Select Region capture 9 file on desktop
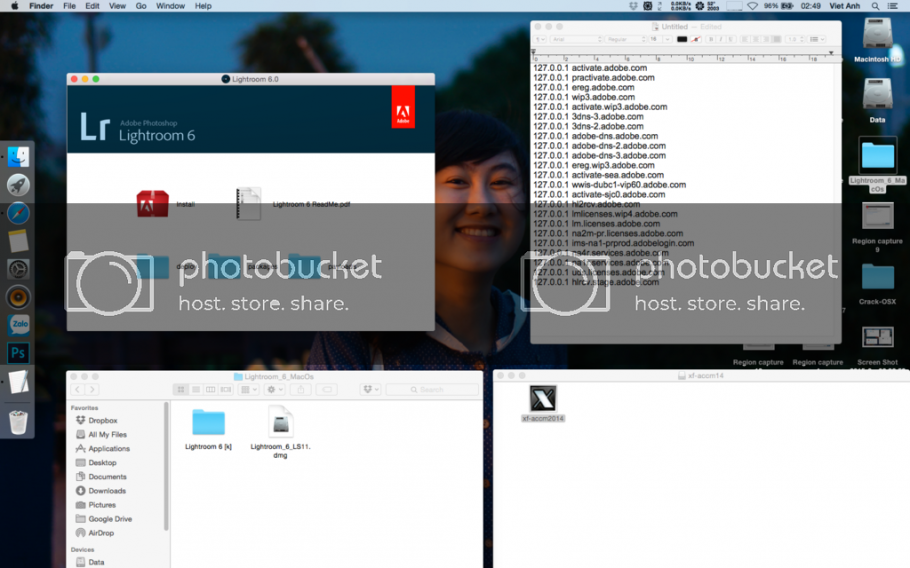 (877, 216)
